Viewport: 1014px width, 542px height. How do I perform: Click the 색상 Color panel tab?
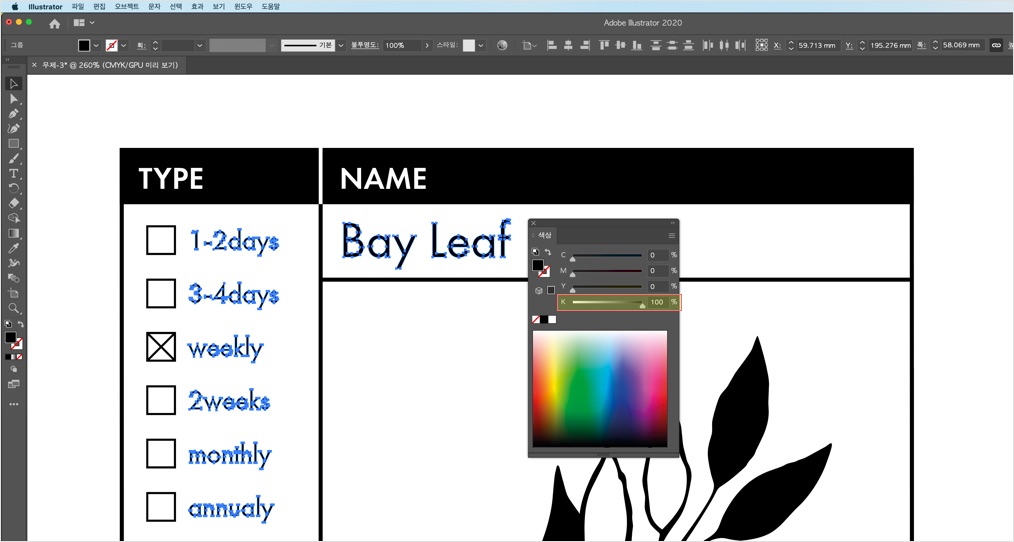click(545, 235)
